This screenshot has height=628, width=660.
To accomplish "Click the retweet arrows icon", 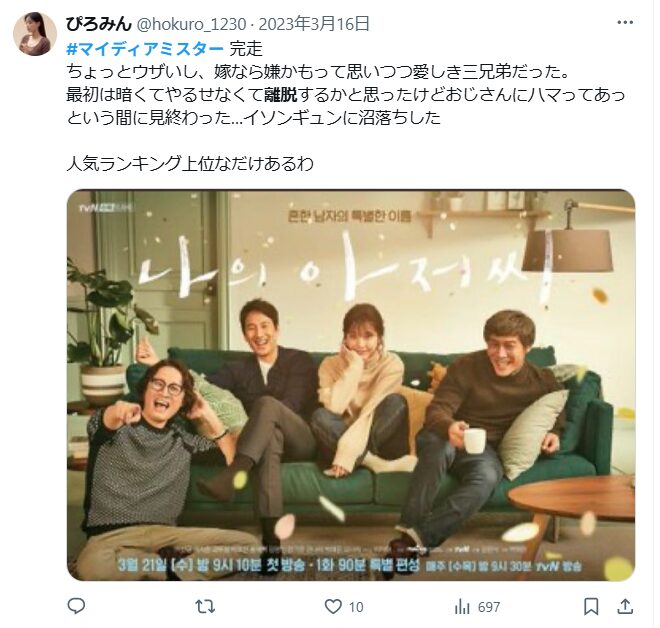I will coord(205,607).
